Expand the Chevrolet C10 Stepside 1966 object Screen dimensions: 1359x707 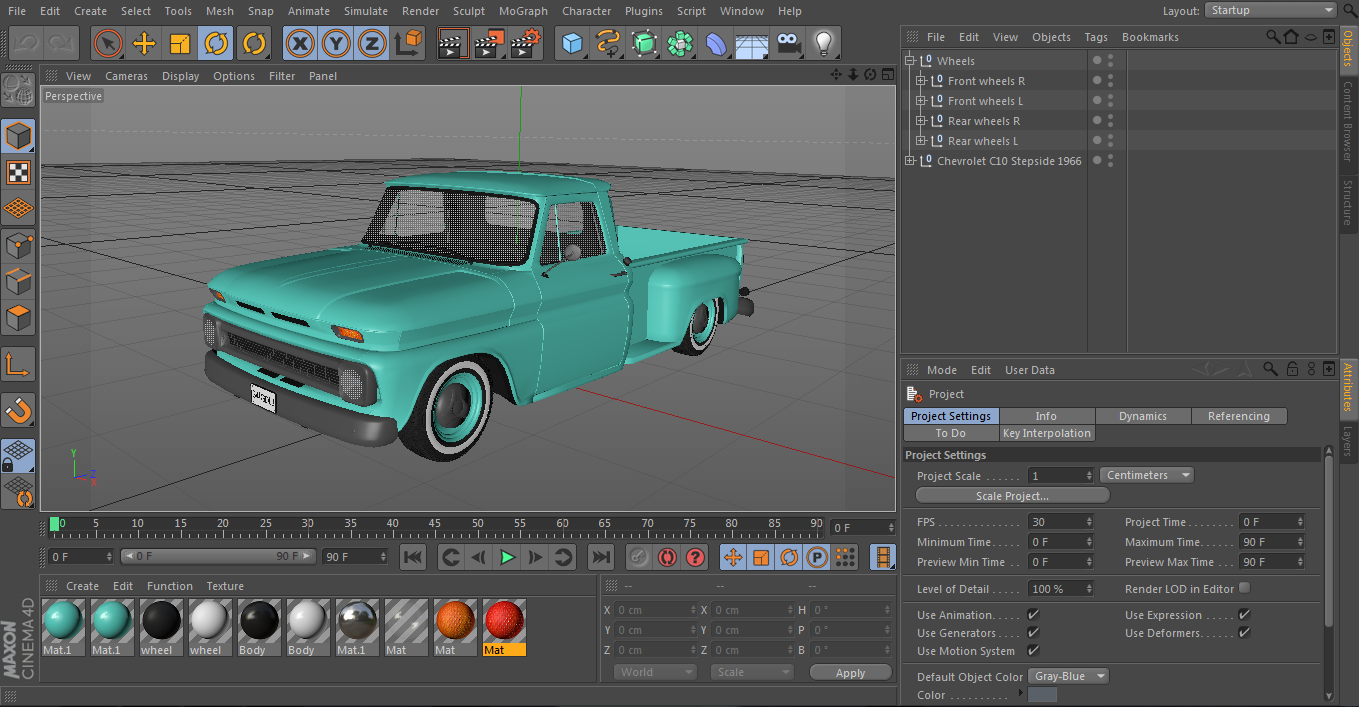pyautogui.click(x=910, y=161)
